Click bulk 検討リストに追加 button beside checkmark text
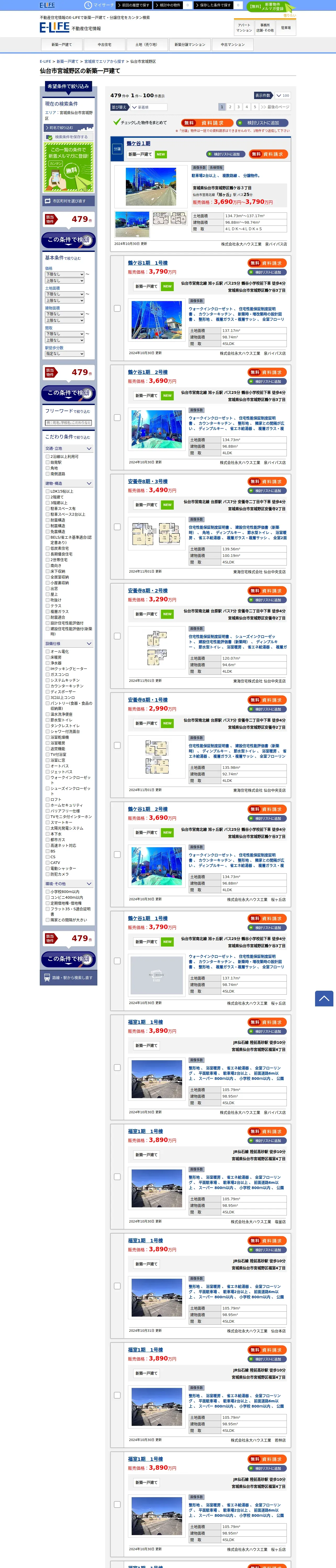The height and width of the screenshot is (1568, 336). click(x=262, y=123)
